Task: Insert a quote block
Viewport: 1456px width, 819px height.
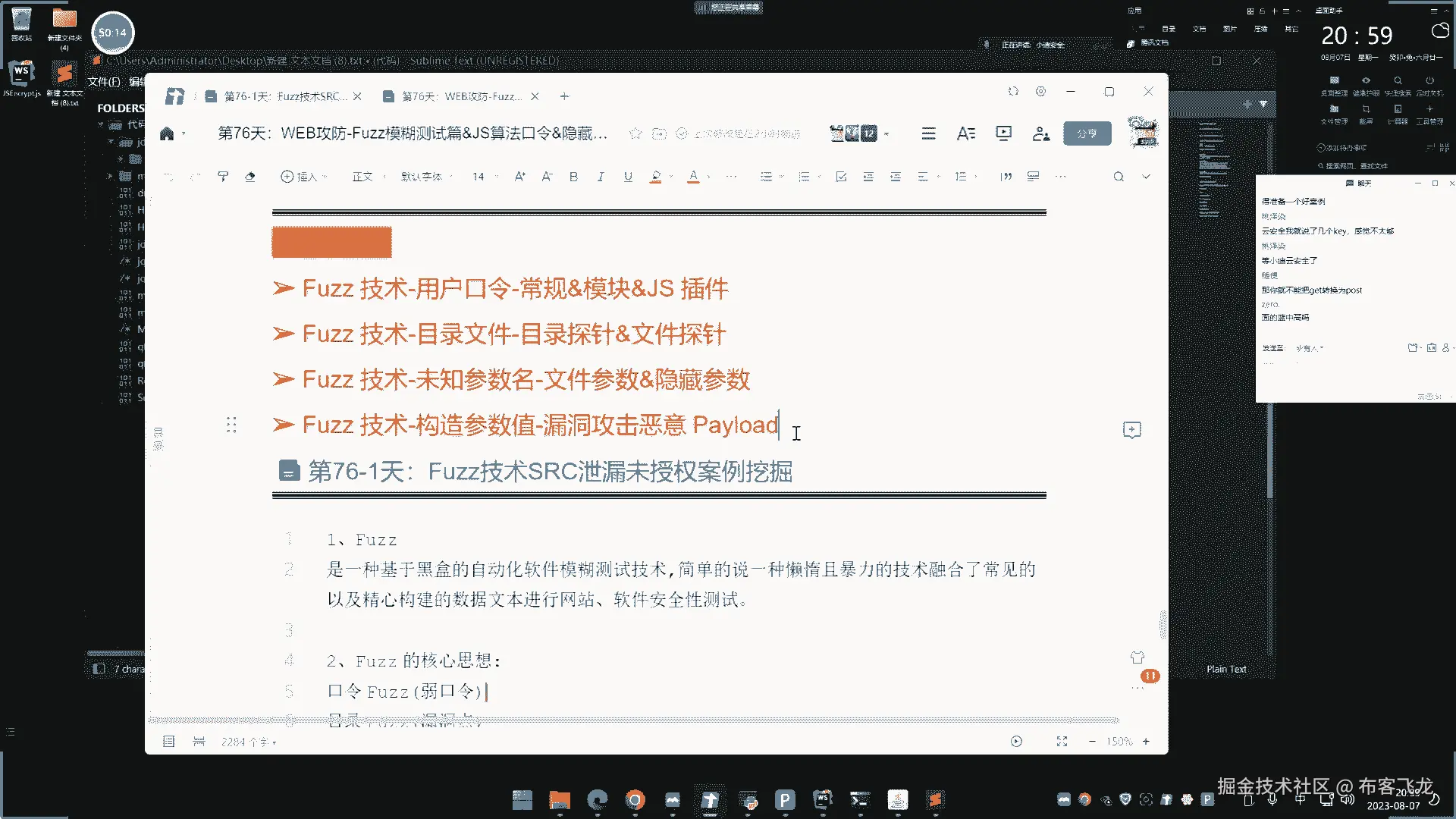Action: tap(1006, 177)
